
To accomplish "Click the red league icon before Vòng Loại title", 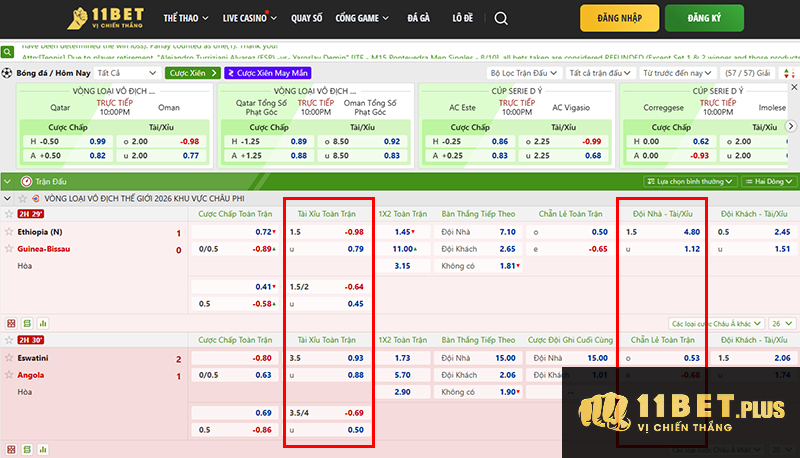I will click(x=34, y=198).
